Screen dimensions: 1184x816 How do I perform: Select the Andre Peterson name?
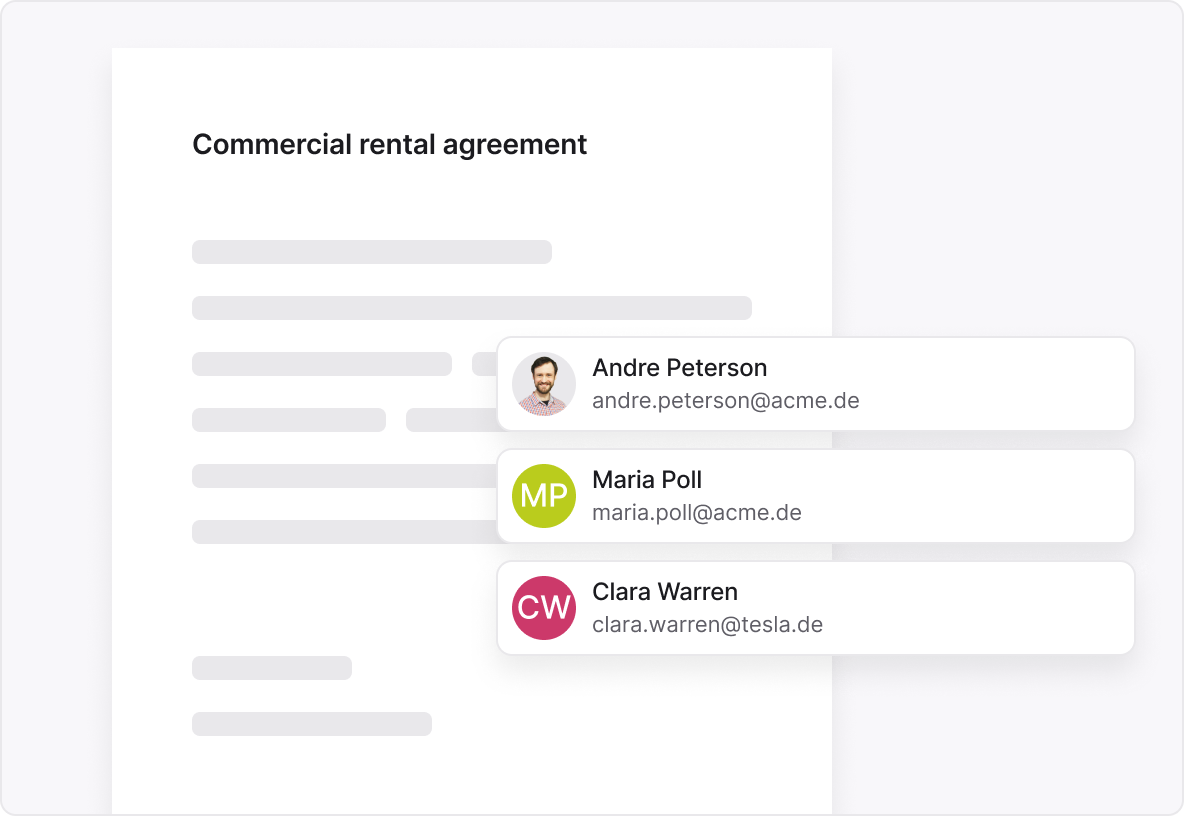tap(680, 368)
